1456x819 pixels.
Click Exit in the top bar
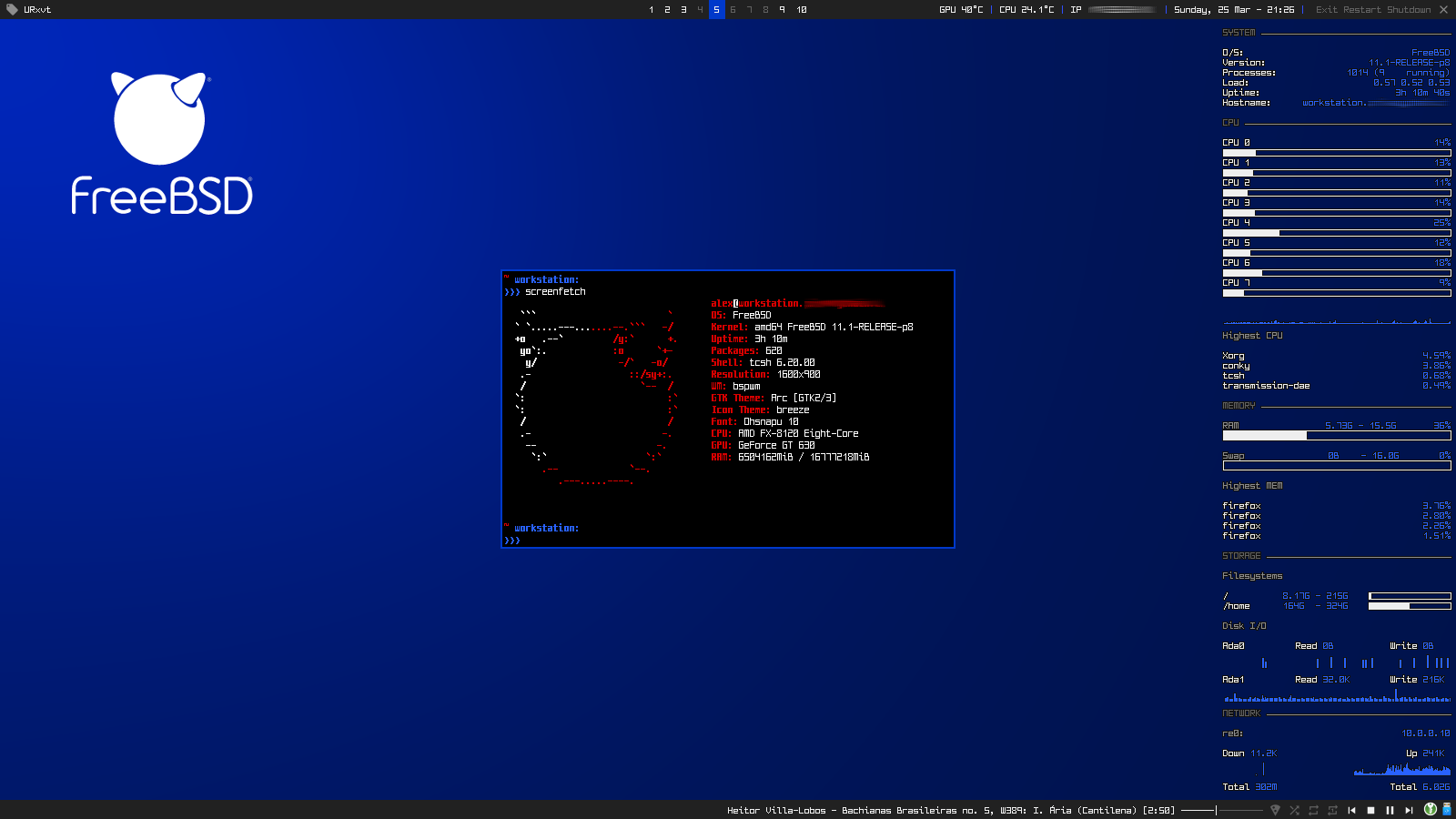tap(1326, 10)
